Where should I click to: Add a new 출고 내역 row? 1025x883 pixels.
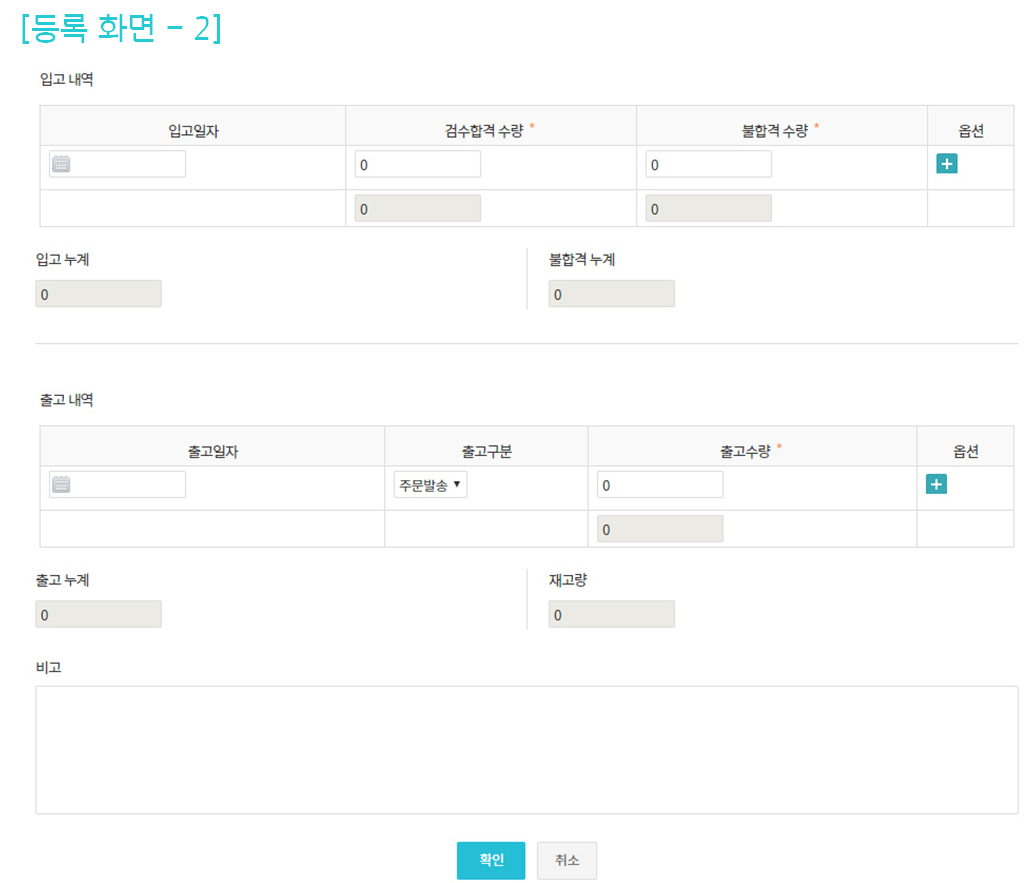click(x=936, y=485)
